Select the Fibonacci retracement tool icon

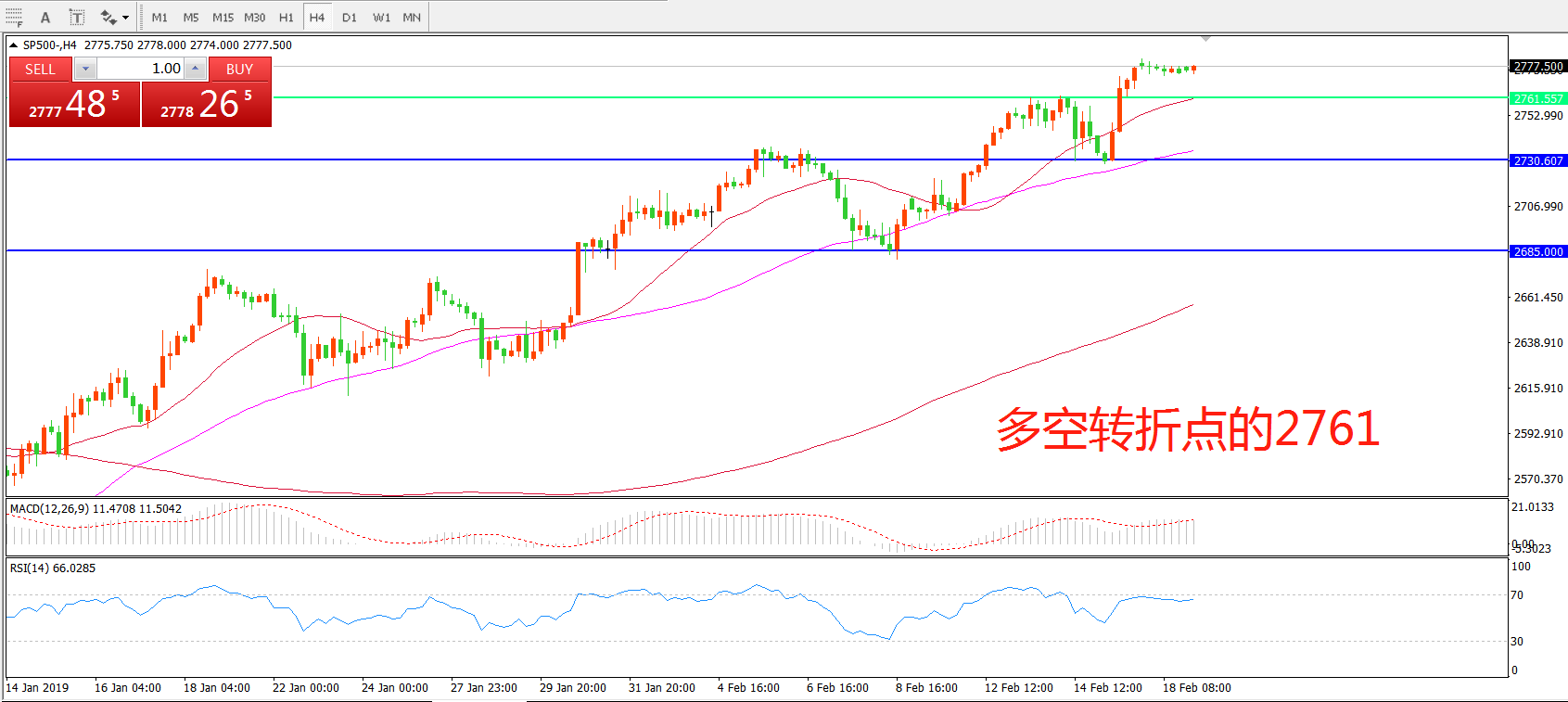(x=13, y=17)
